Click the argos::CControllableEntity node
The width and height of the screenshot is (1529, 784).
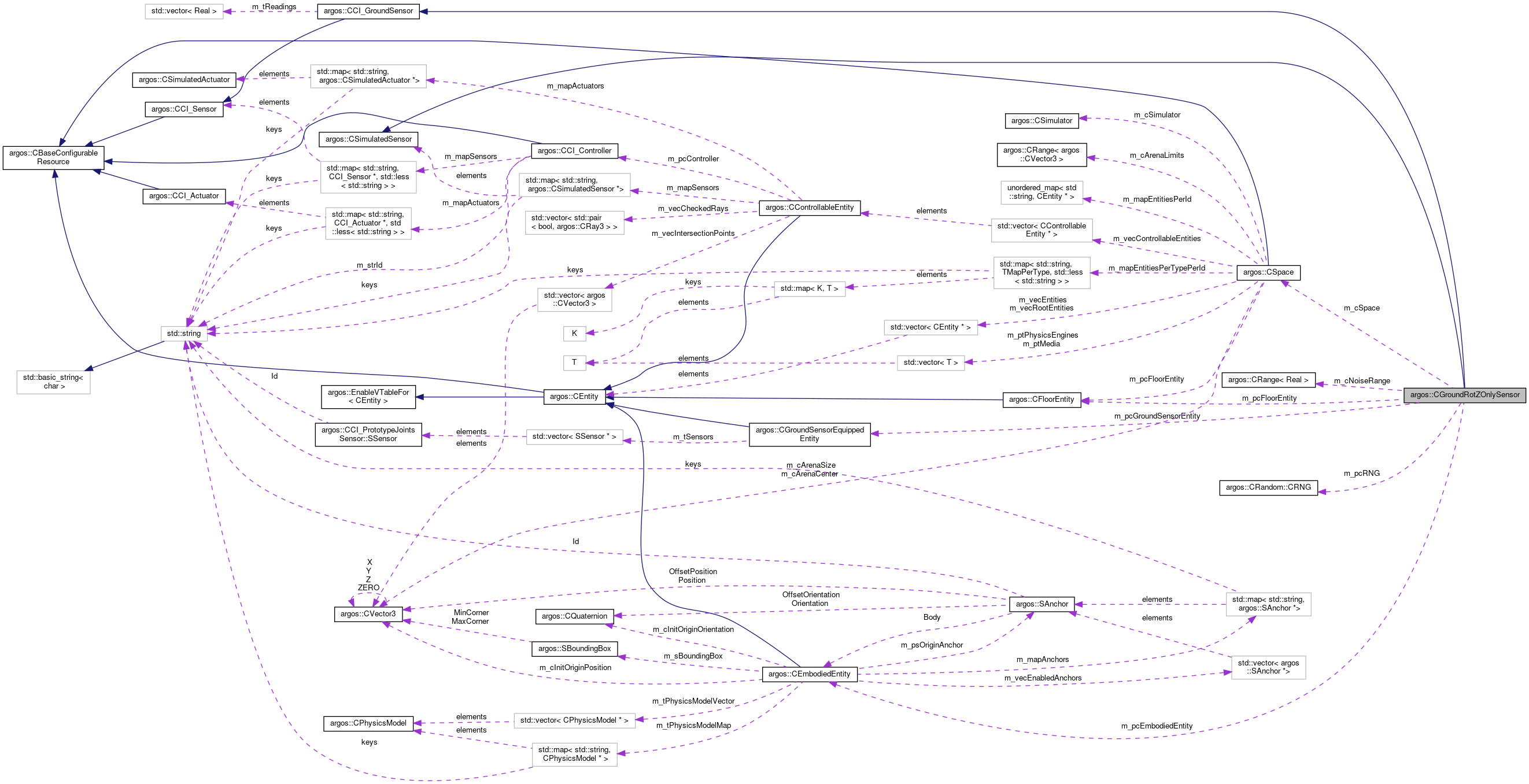pyautogui.click(x=810, y=208)
